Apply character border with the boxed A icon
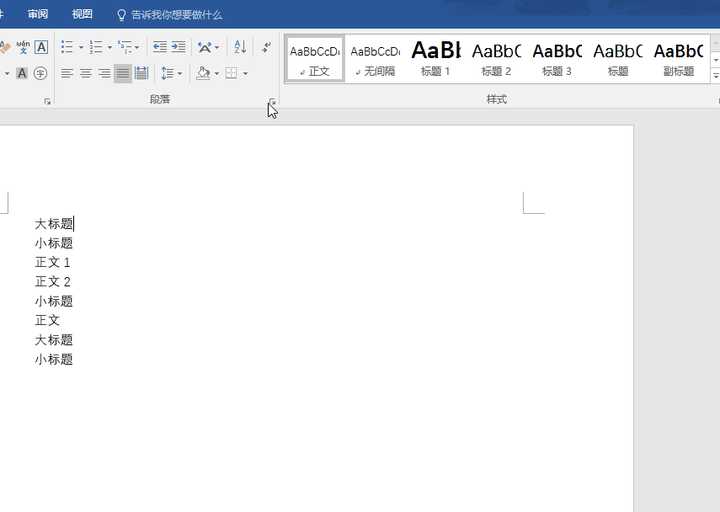This screenshot has height=512, width=720. [x=41, y=47]
